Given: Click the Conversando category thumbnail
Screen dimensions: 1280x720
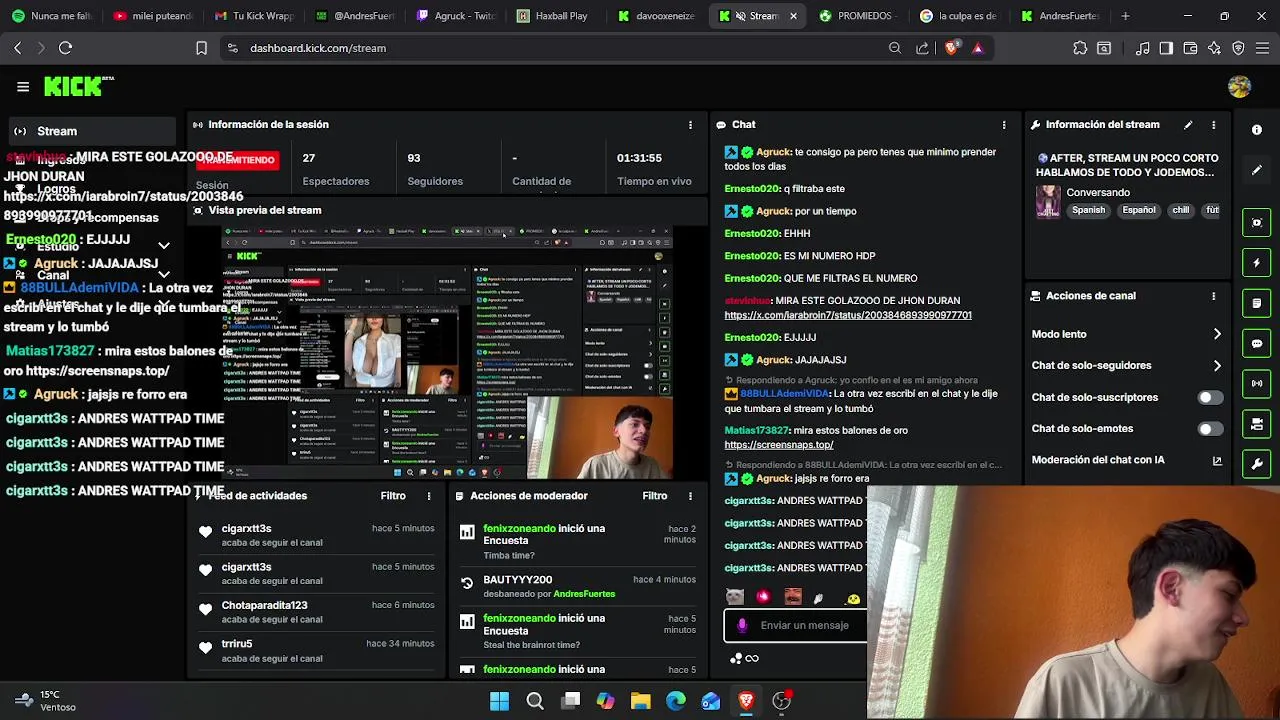Looking at the screenshot, I should point(1047,201).
